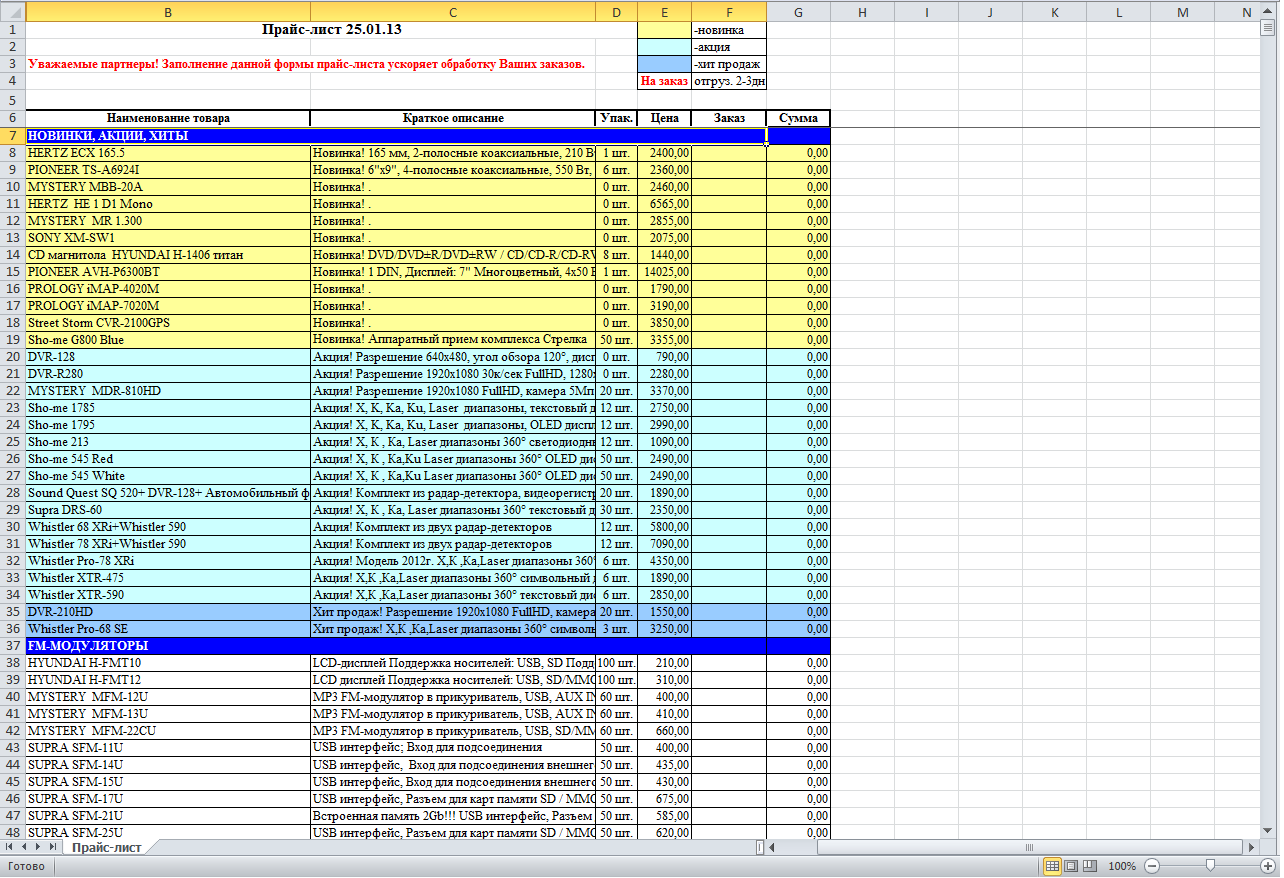
Task: Select the 'Supra DRS-60' cell
Action: click(x=168, y=509)
